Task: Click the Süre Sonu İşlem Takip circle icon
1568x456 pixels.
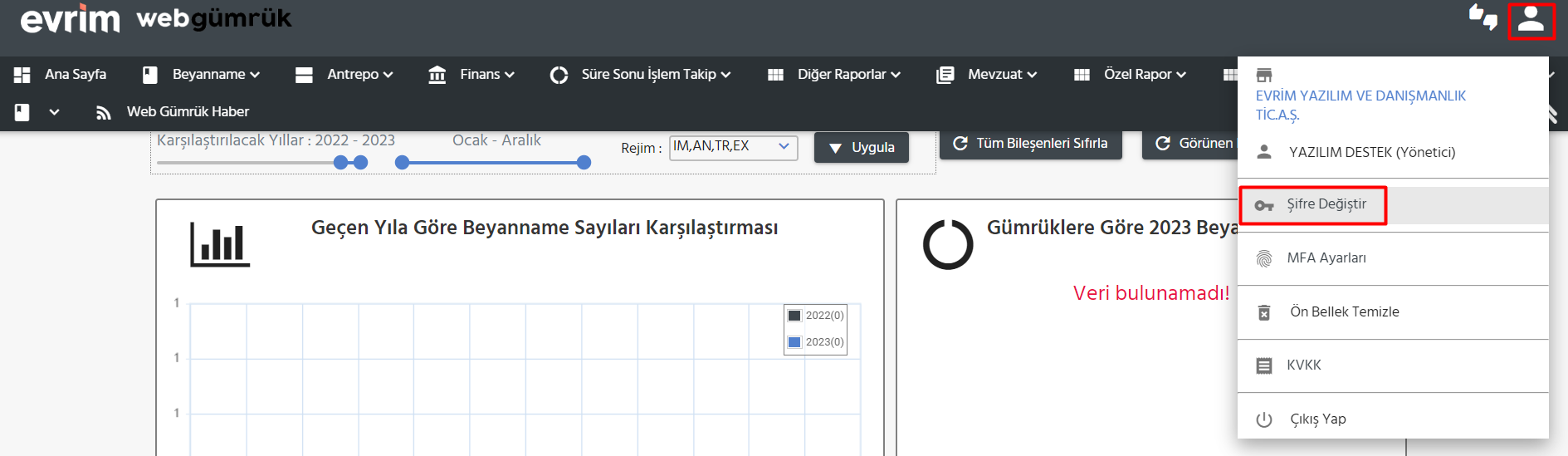Action: (559, 75)
